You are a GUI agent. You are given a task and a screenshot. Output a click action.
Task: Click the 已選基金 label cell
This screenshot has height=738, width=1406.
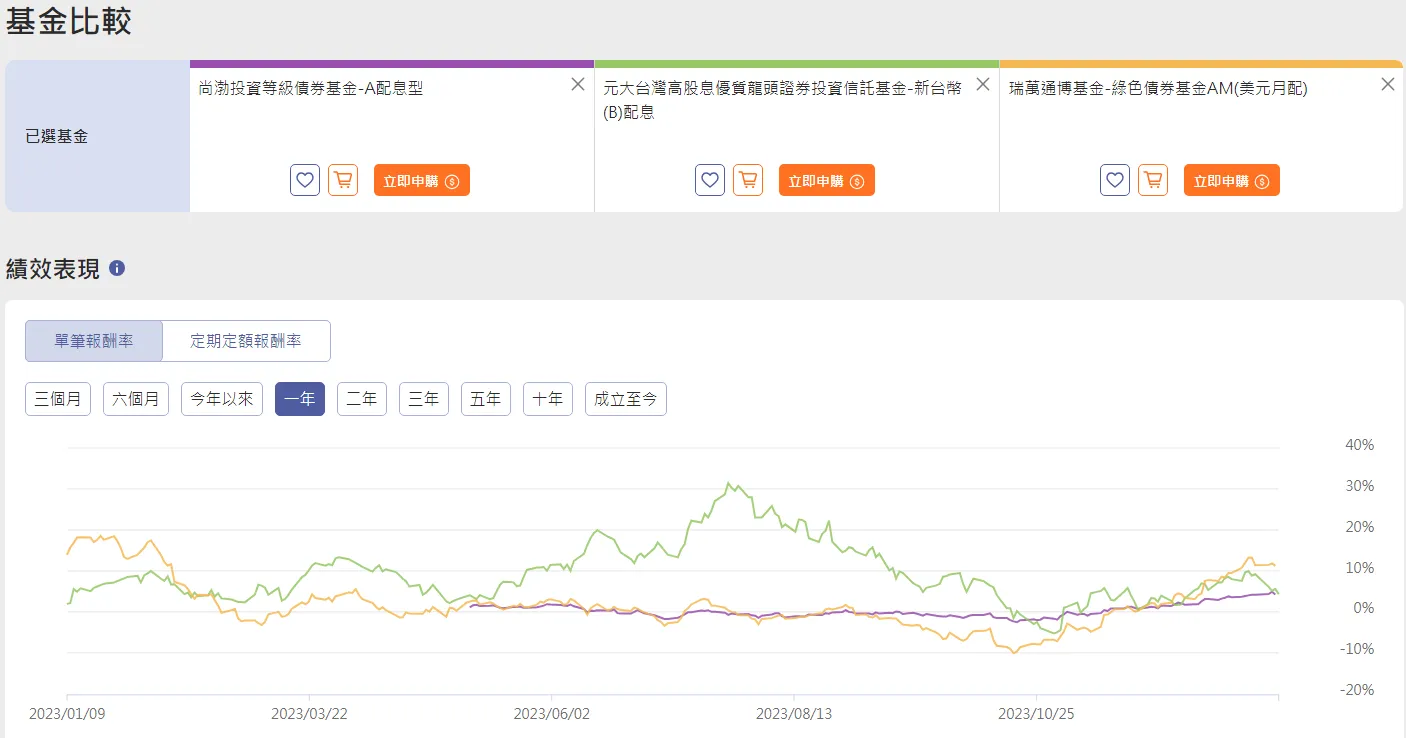98,136
